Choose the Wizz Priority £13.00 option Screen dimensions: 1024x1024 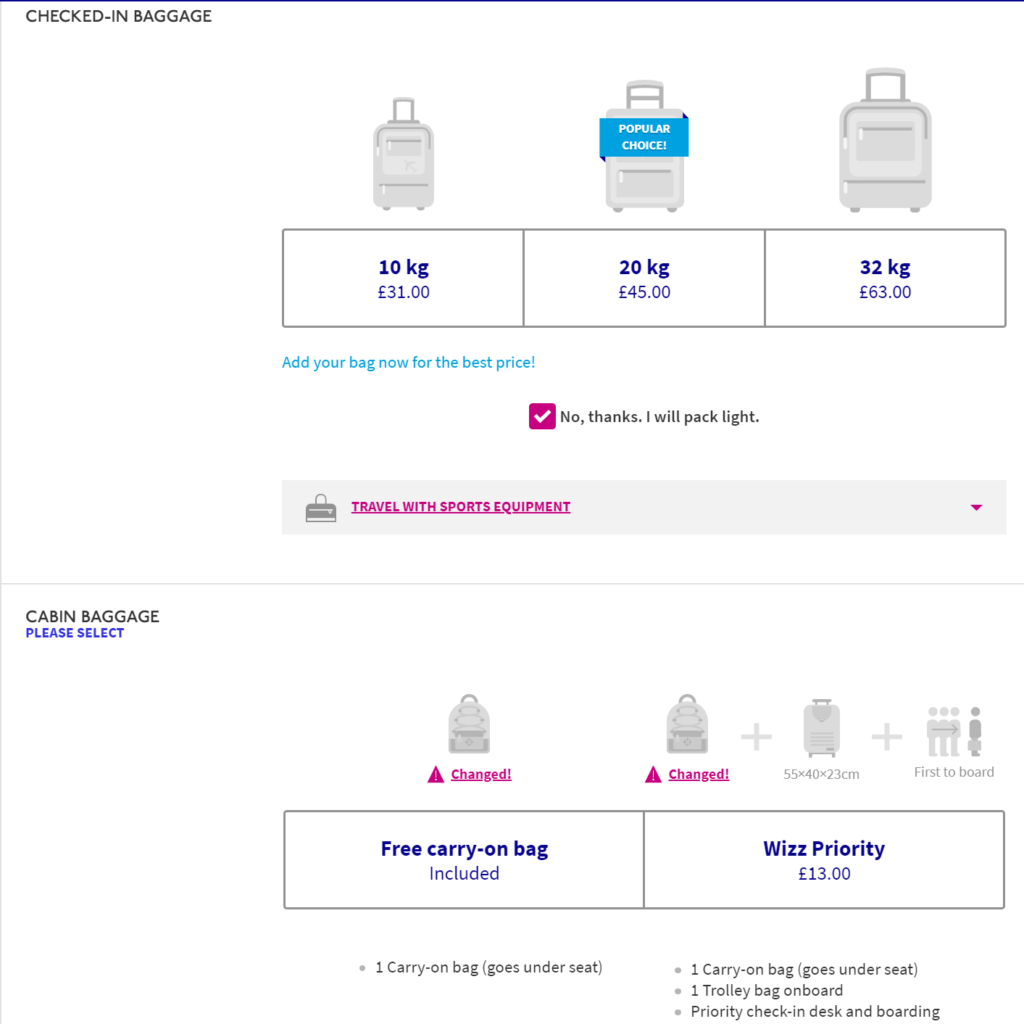824,859
